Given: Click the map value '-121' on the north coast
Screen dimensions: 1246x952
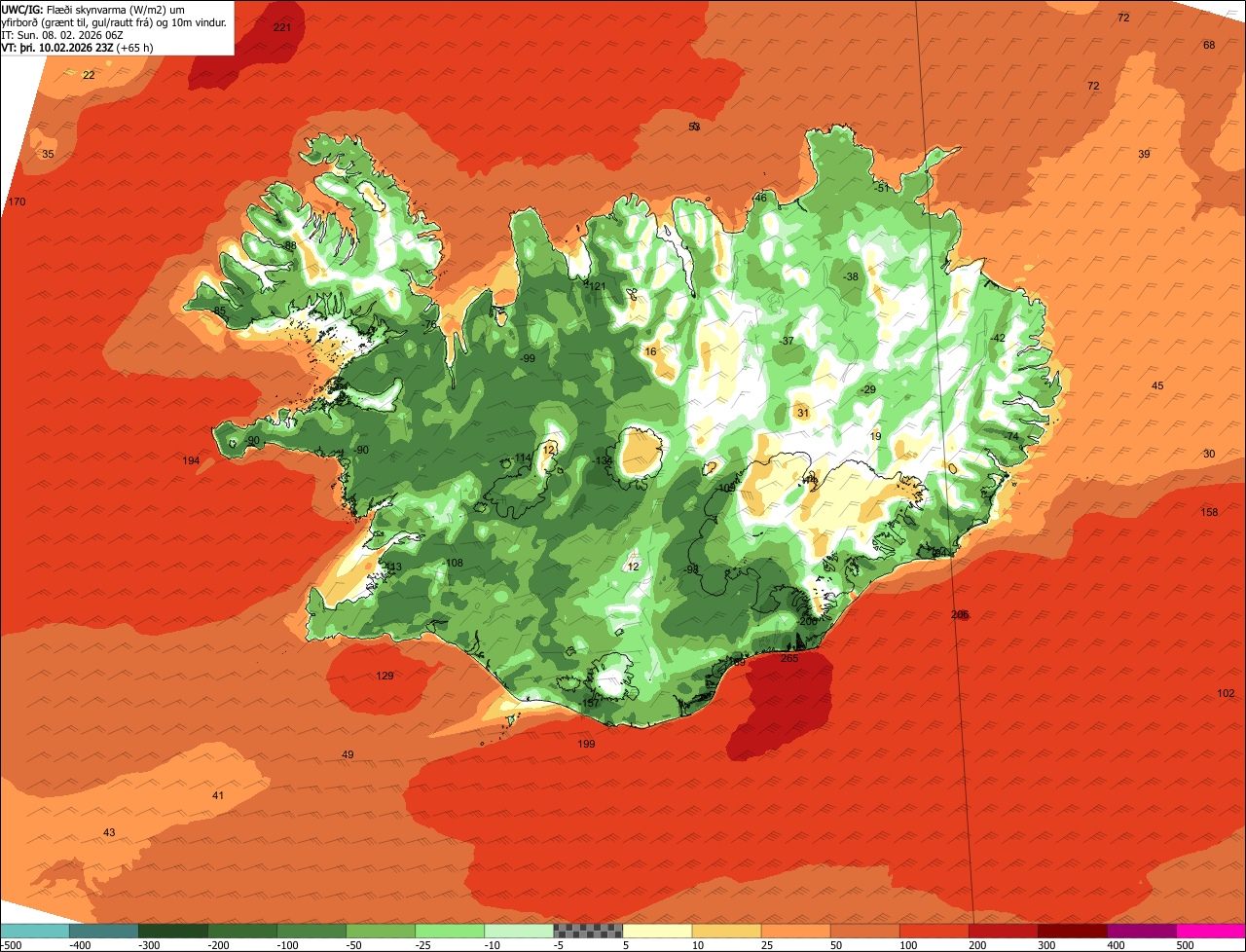Looking at the screenshot, I should pos(596,286).
